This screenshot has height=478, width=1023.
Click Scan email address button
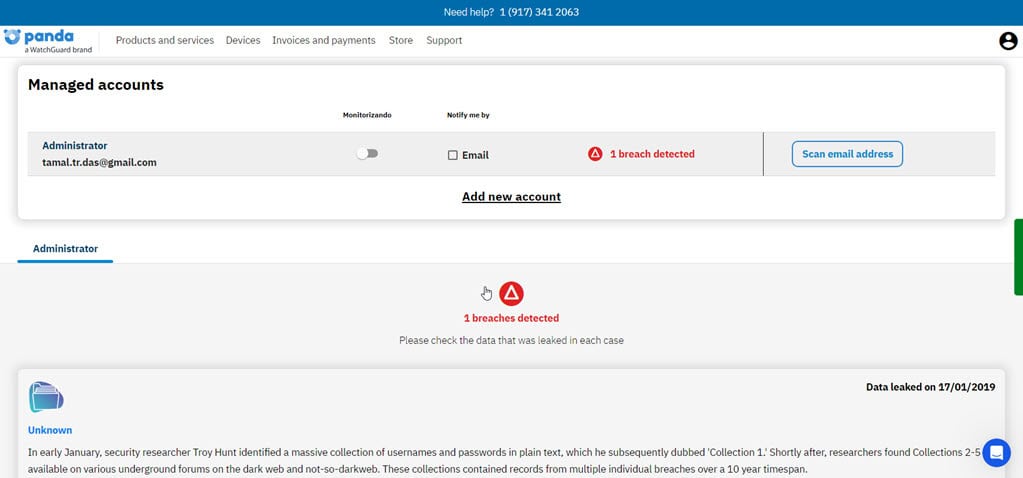(847, 154)
